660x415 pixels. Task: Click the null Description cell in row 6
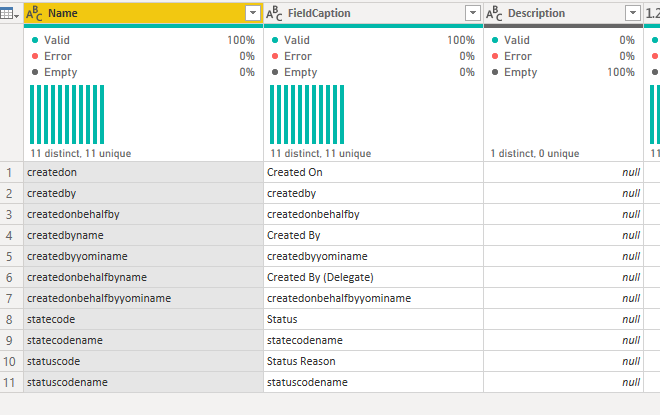(564, 278)
